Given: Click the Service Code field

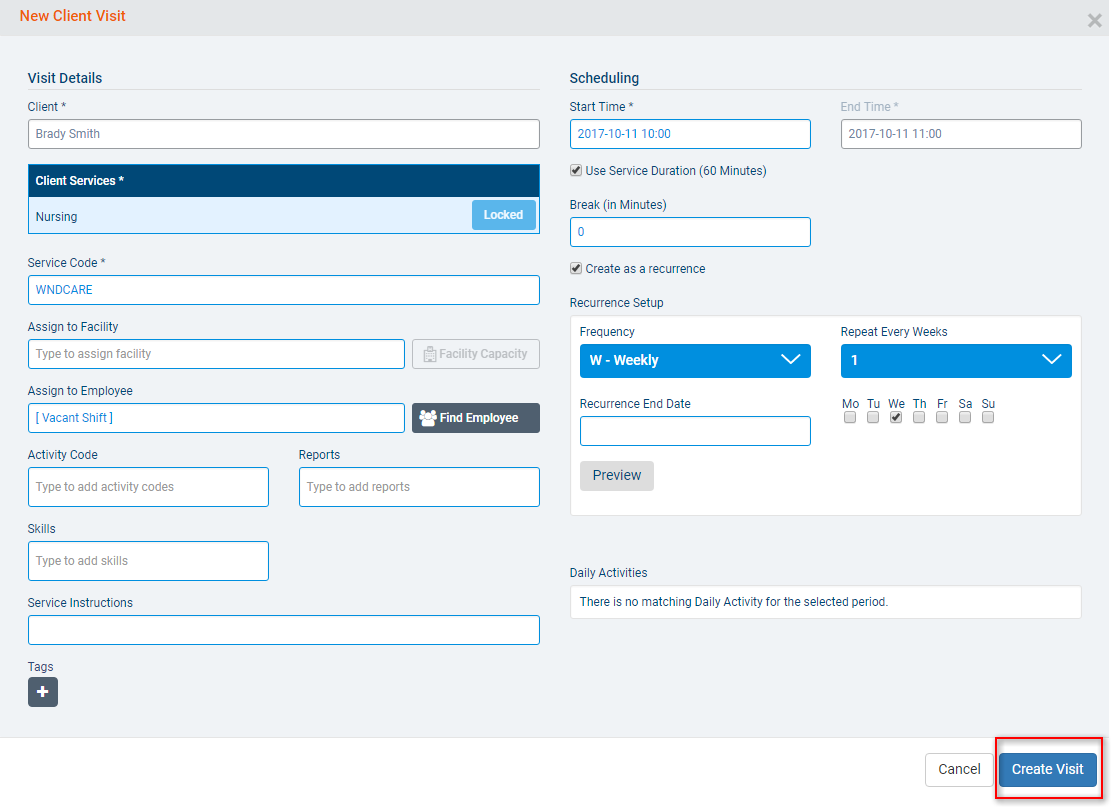Looking at the screenshot, I should [x=283, y=290].
